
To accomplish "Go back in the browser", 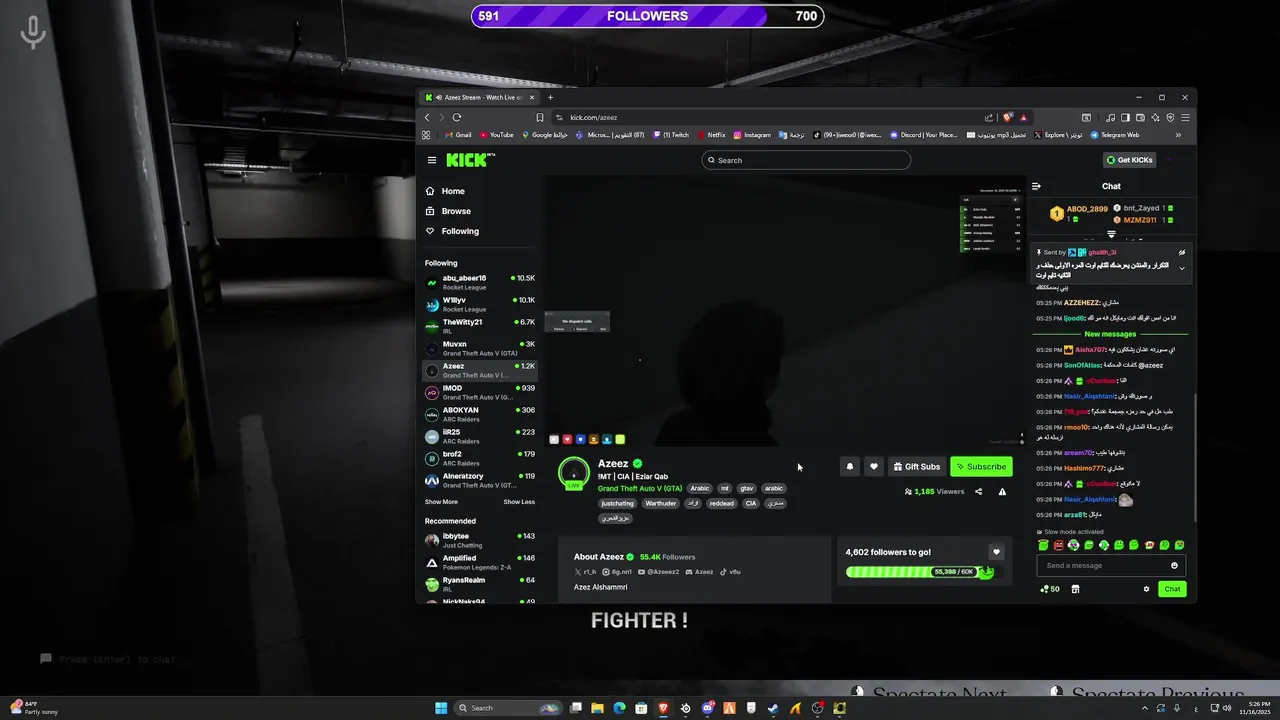I will pyautogui.click(x=427, y=117).
